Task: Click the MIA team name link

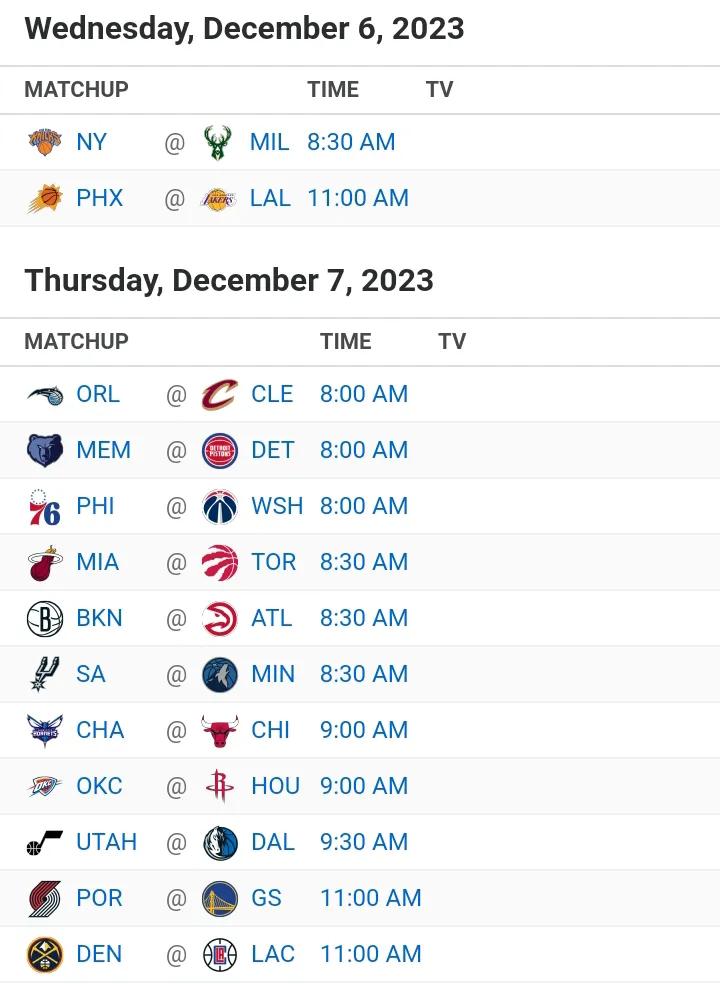Action: (x=97, y=562)
